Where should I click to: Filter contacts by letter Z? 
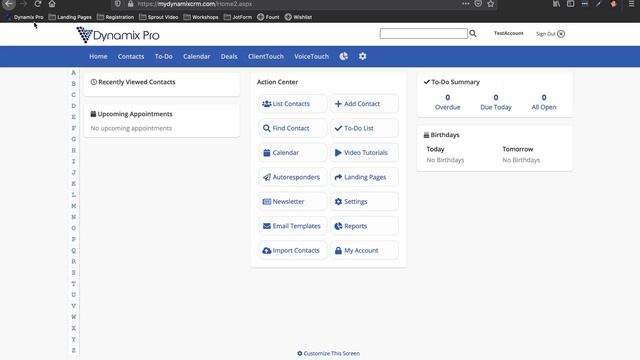(x=73, y=350)
